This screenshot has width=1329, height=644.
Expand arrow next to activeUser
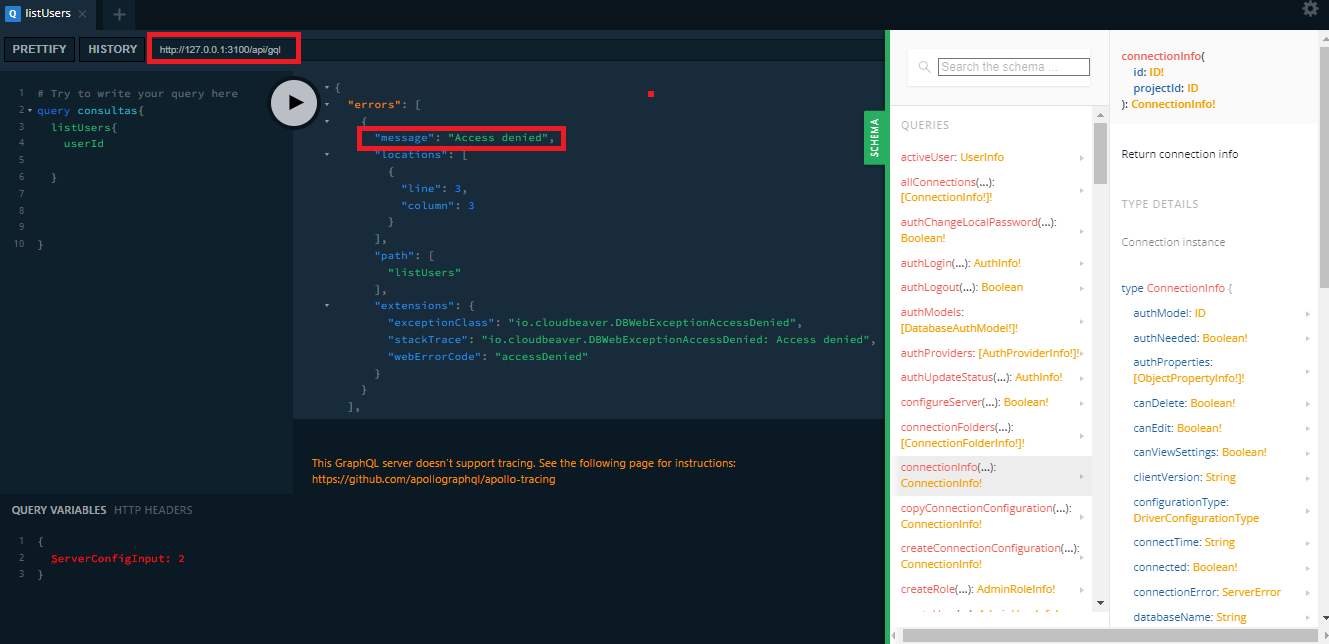point(1081,158)
